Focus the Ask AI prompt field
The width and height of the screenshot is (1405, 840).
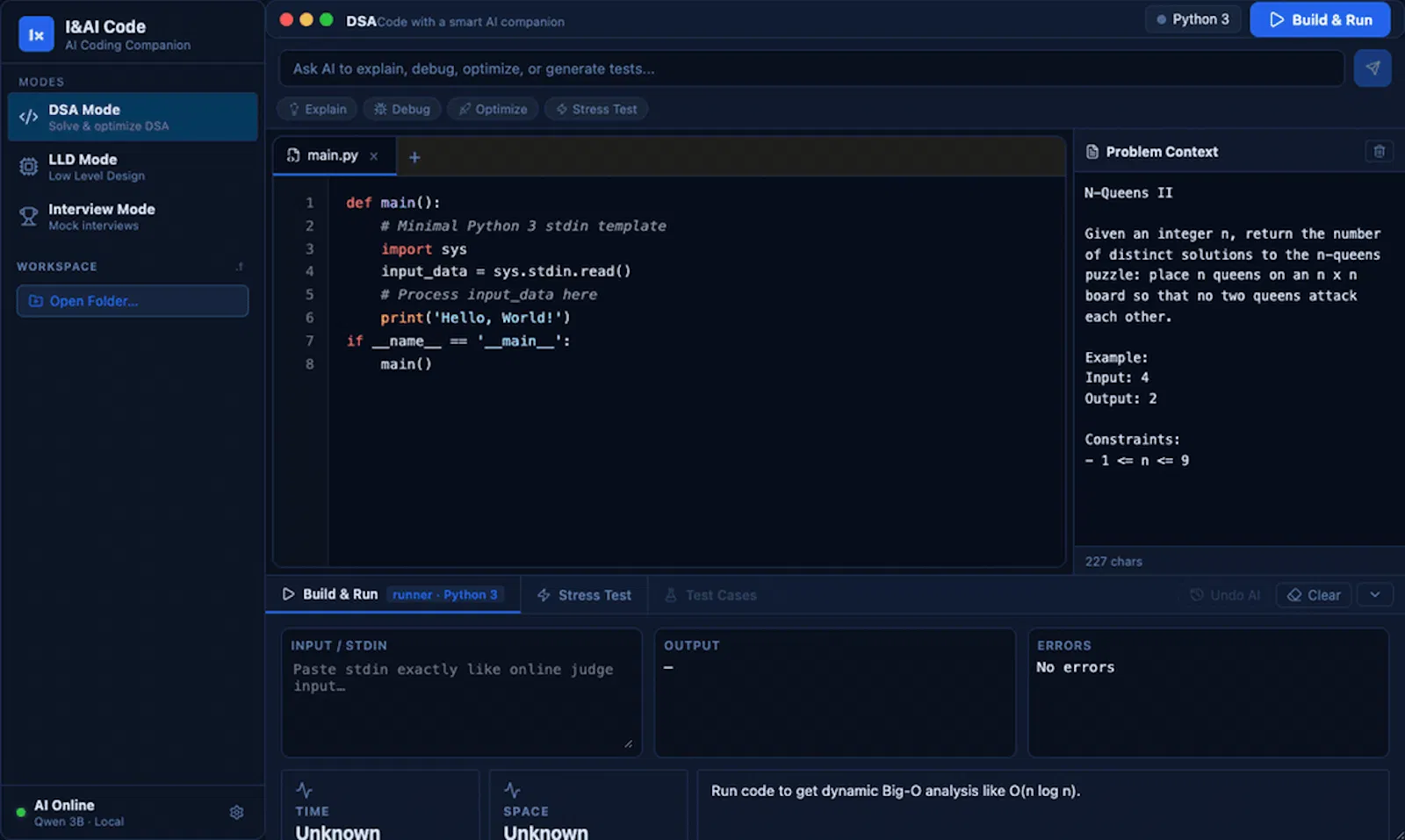[x=811, y=68]
